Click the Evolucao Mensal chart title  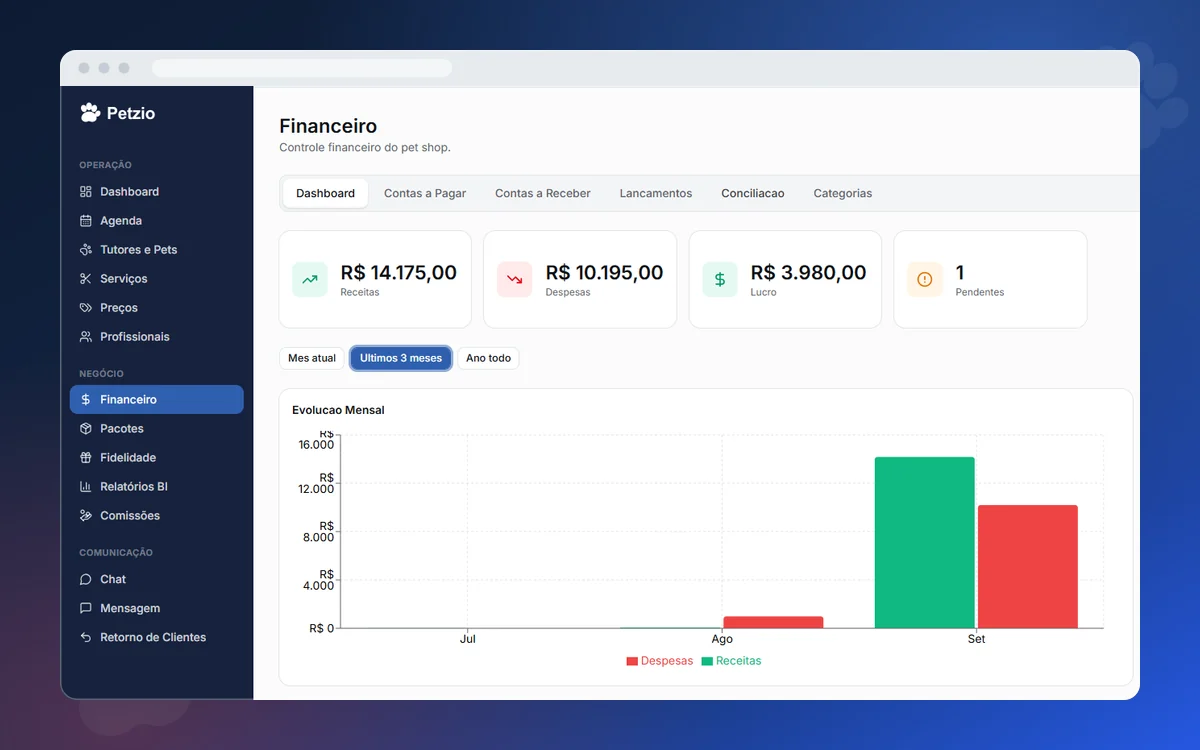coord(338,410)
